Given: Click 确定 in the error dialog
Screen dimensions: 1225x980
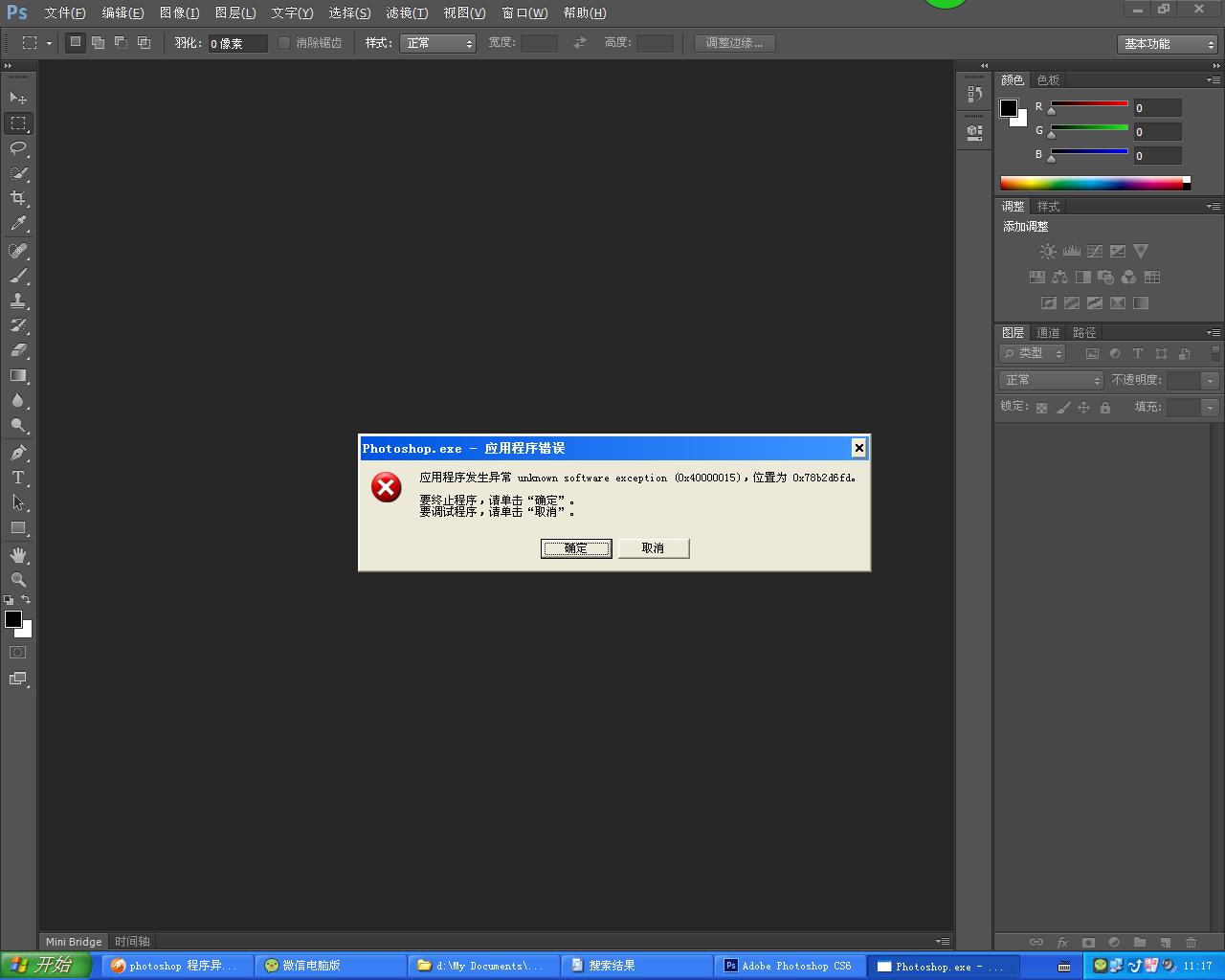Looking at the screenshot, I should point(576,548).
